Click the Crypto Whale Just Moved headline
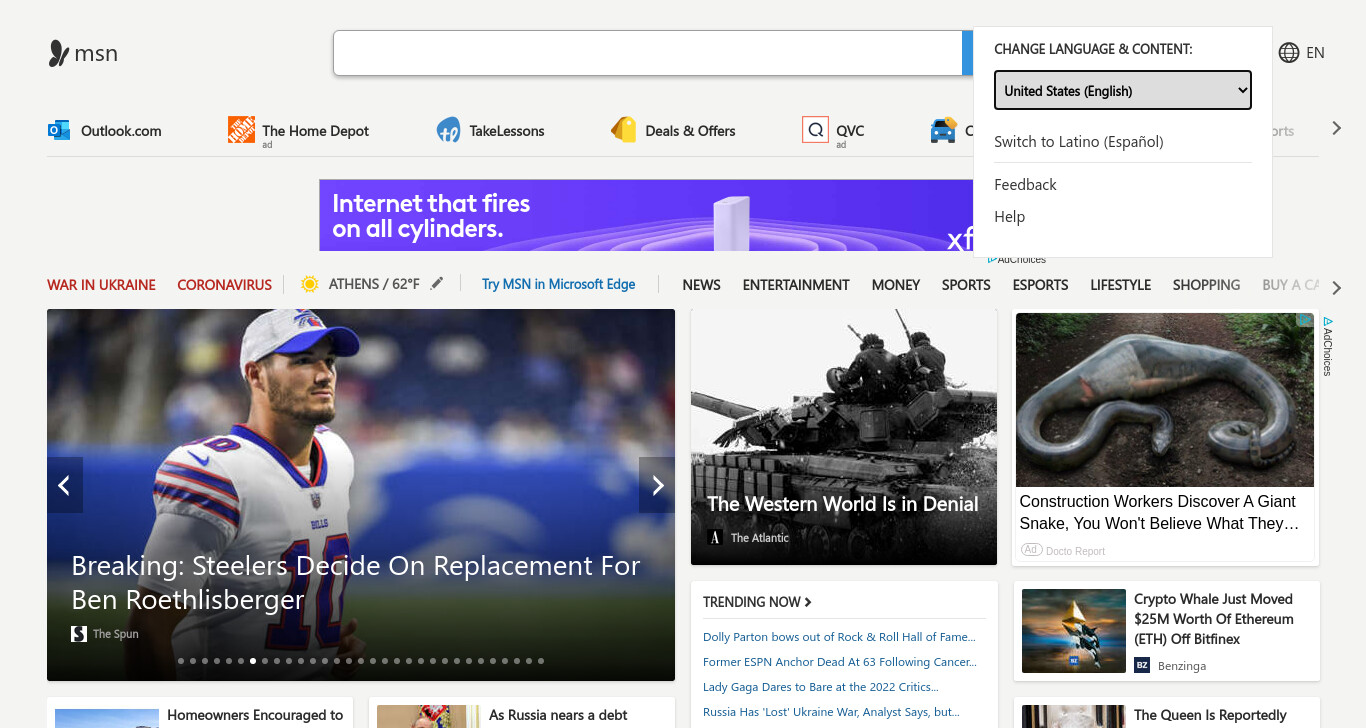Viewport: 1366px width, 728px height. (x=1214, y=619)
